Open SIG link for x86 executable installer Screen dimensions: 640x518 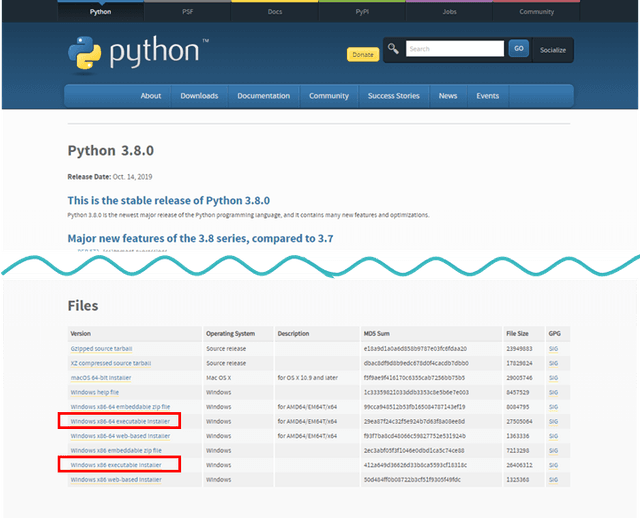pyautogui.click(x=553, y=465)
